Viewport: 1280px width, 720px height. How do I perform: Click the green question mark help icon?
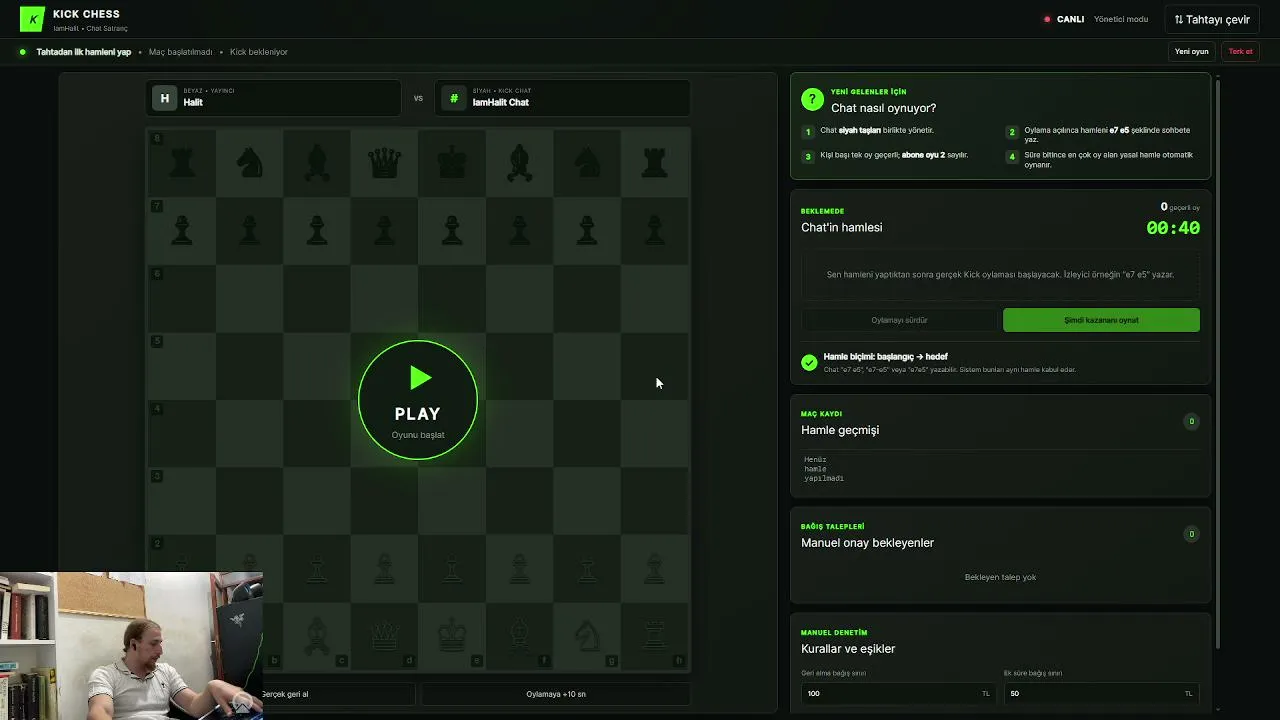click(812, 100)
